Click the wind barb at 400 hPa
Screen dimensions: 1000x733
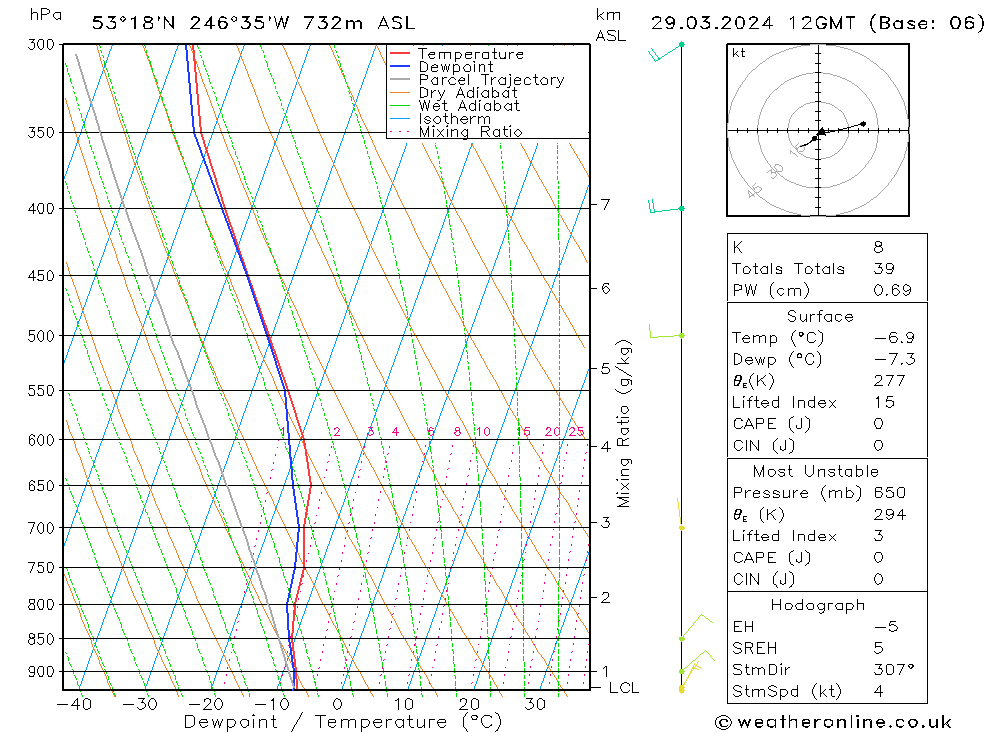pos(666,206)
